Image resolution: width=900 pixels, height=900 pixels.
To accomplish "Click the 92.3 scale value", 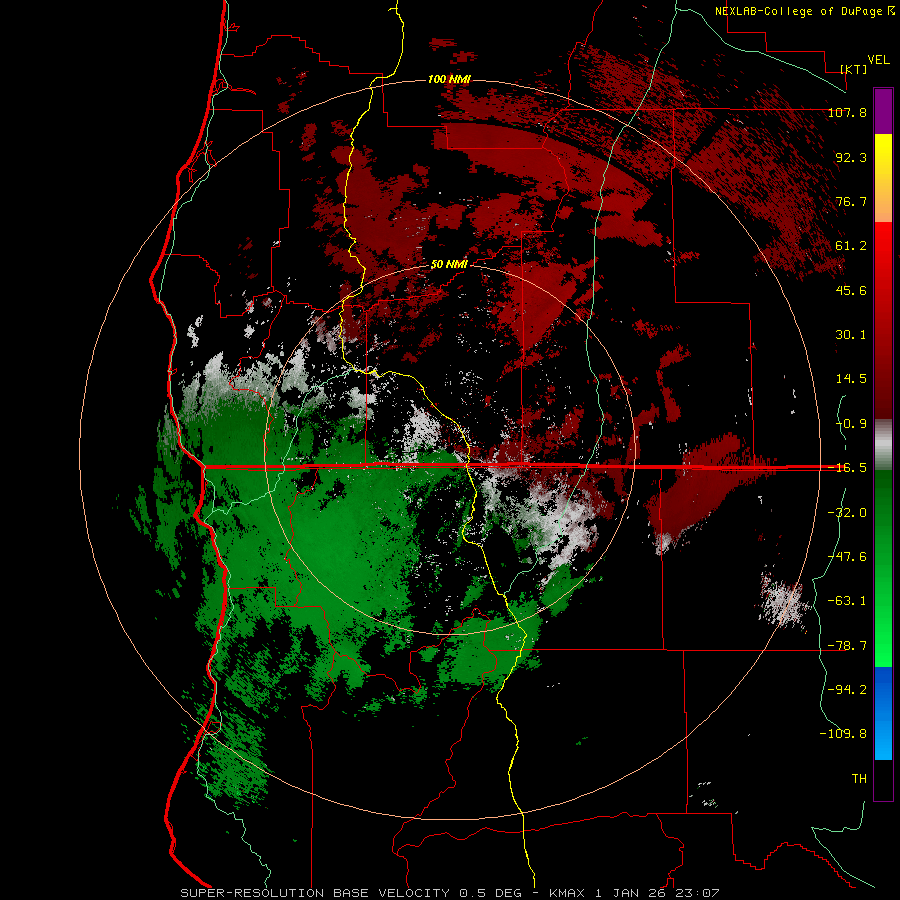I will [851, 157].
